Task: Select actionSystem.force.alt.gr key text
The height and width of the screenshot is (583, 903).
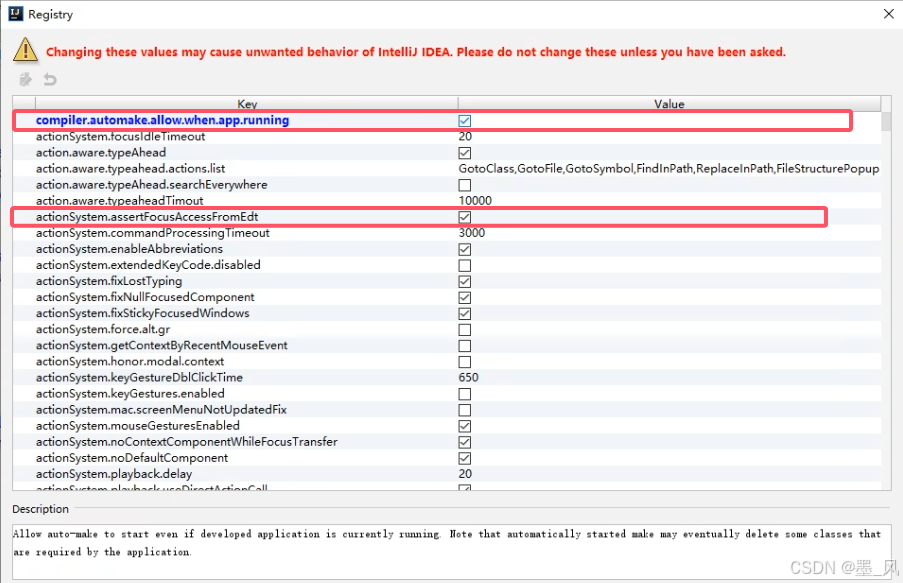Action: [103, 330]
